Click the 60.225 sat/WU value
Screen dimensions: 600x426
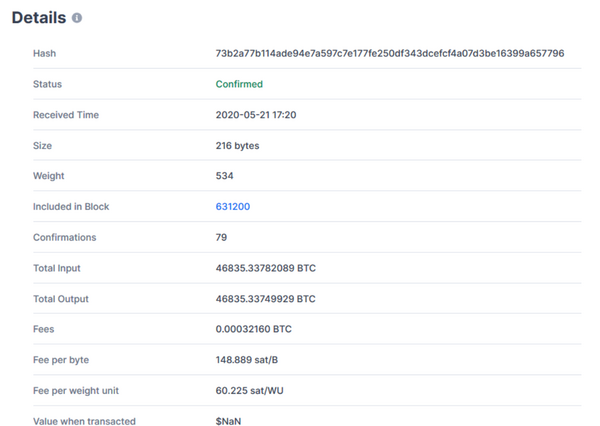click(x=249, y=391)
